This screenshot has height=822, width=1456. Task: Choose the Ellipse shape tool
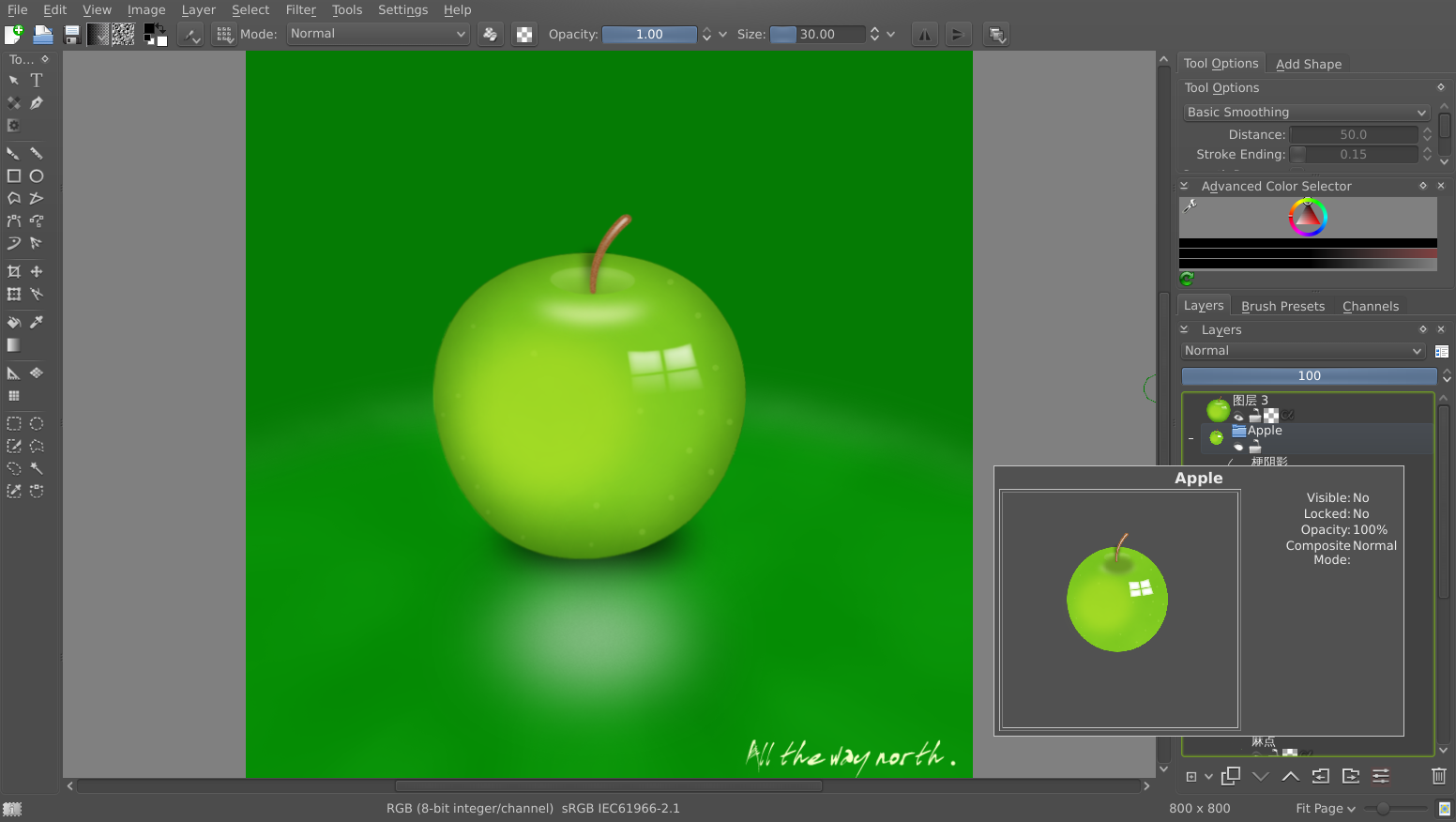pyautogui.click(x=37, y=176)
